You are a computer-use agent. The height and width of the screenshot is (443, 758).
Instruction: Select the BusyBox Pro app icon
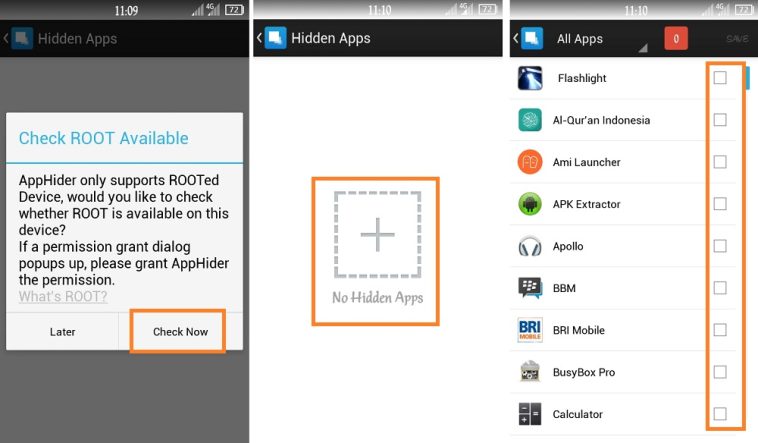pyautogui.click(x=530, y=372)
